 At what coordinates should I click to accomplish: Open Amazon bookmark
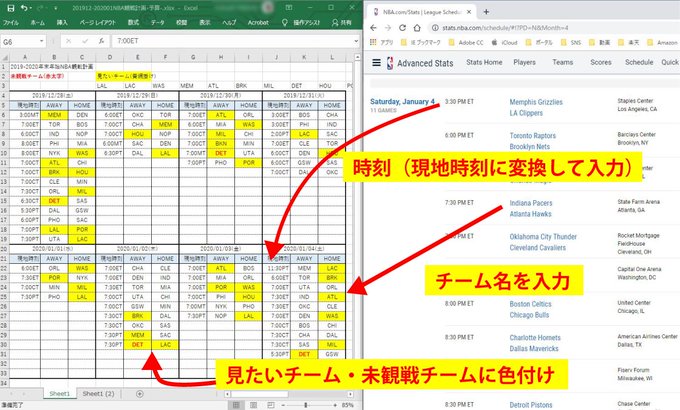tap(662, 43)
